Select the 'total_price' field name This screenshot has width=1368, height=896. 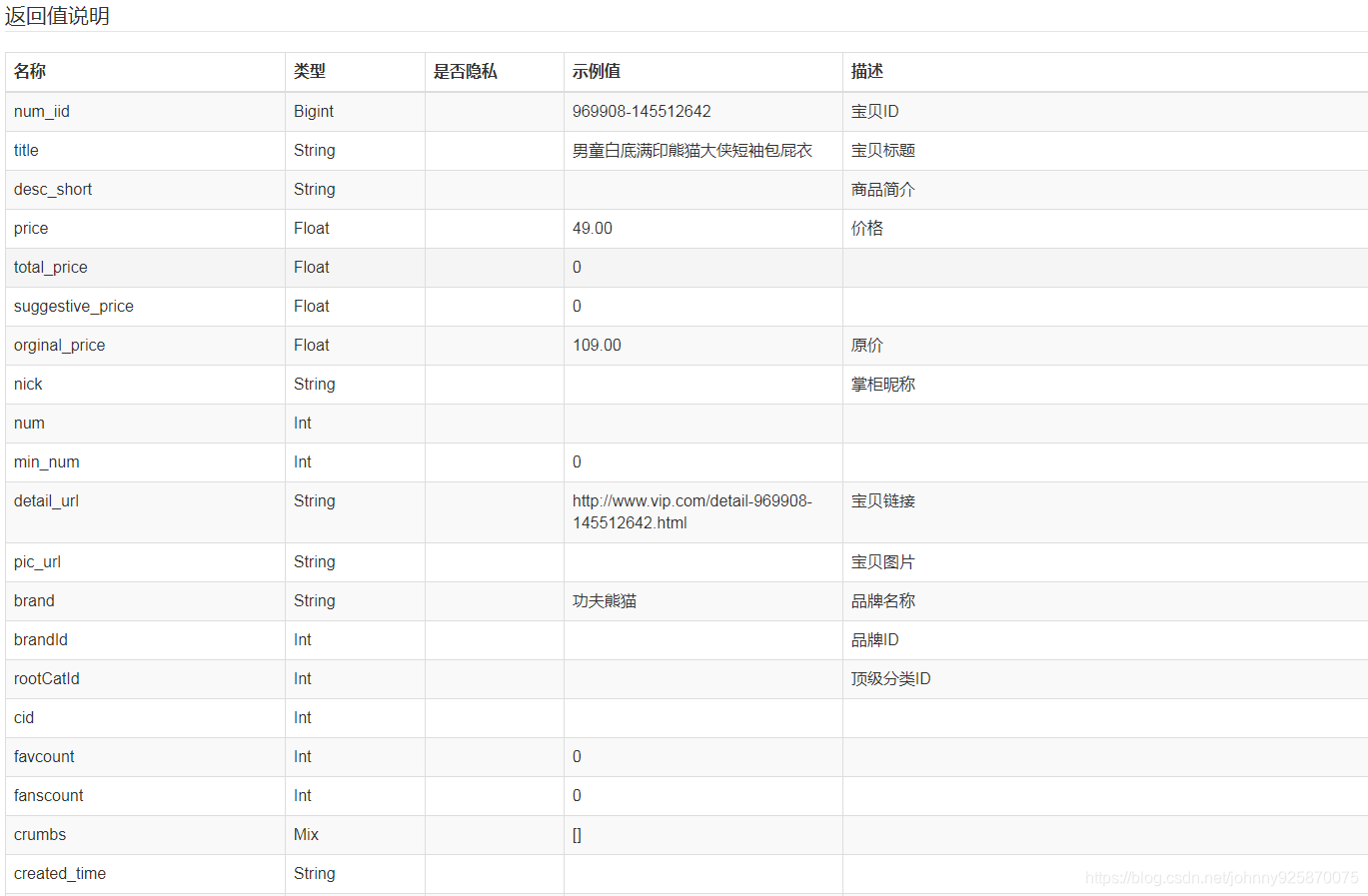tap(51, 267)
